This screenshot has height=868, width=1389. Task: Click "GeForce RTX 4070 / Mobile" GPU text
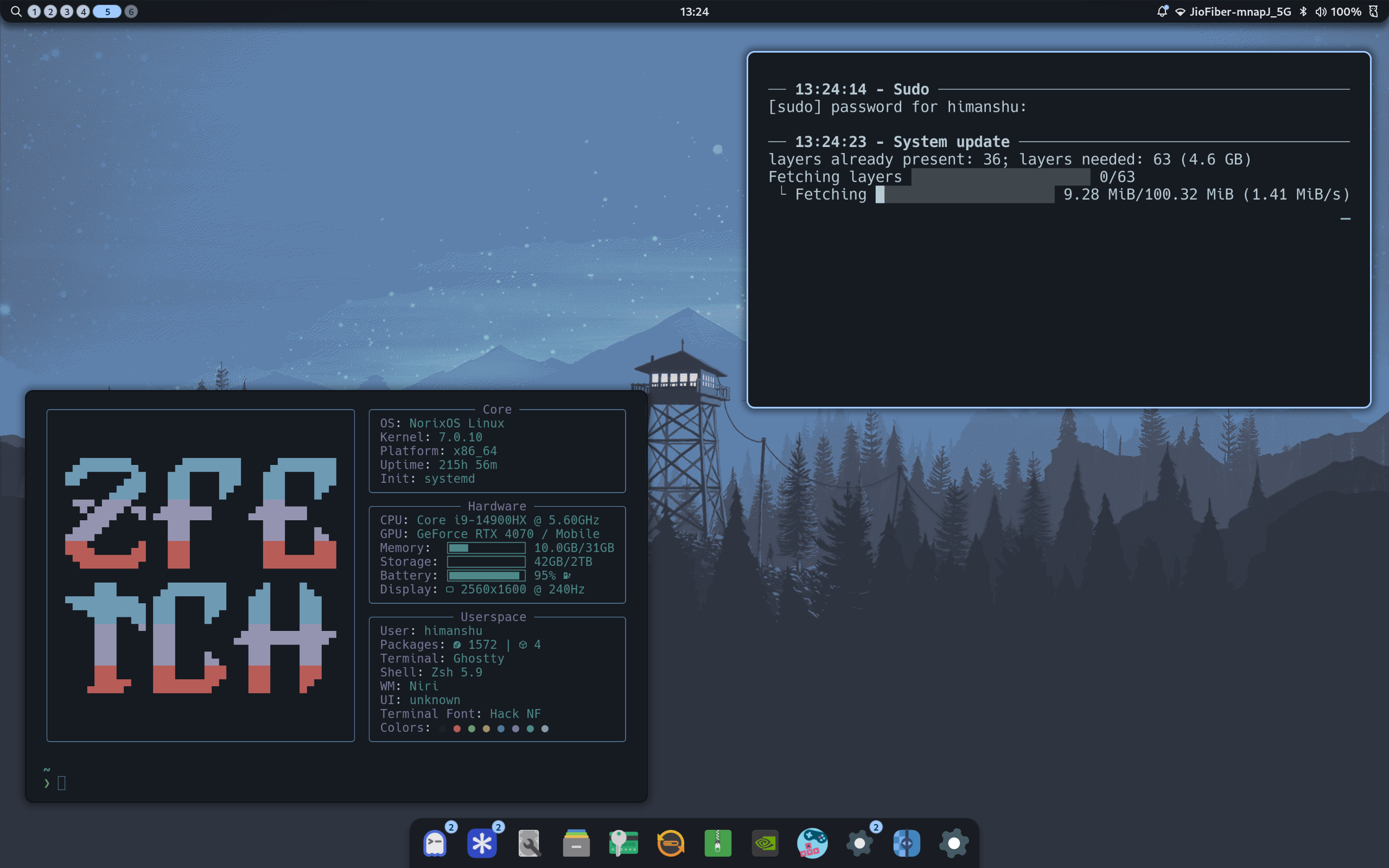(x=508, y=534)
